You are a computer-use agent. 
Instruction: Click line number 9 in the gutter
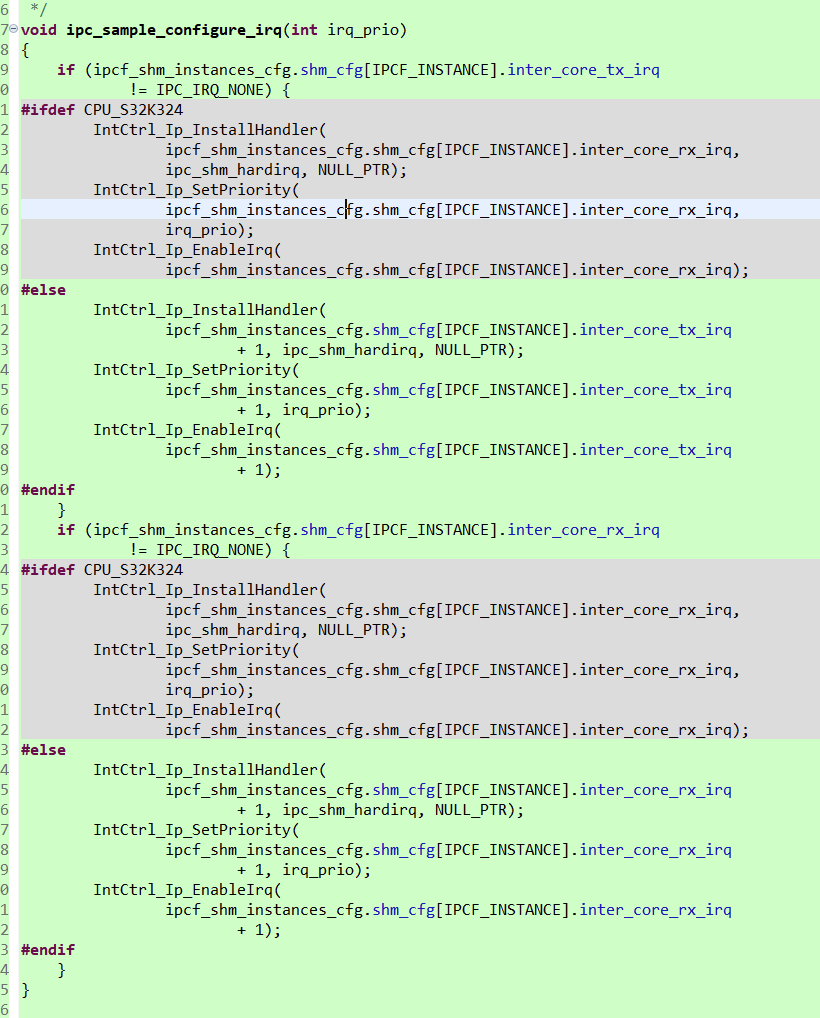tap(5, 69)
